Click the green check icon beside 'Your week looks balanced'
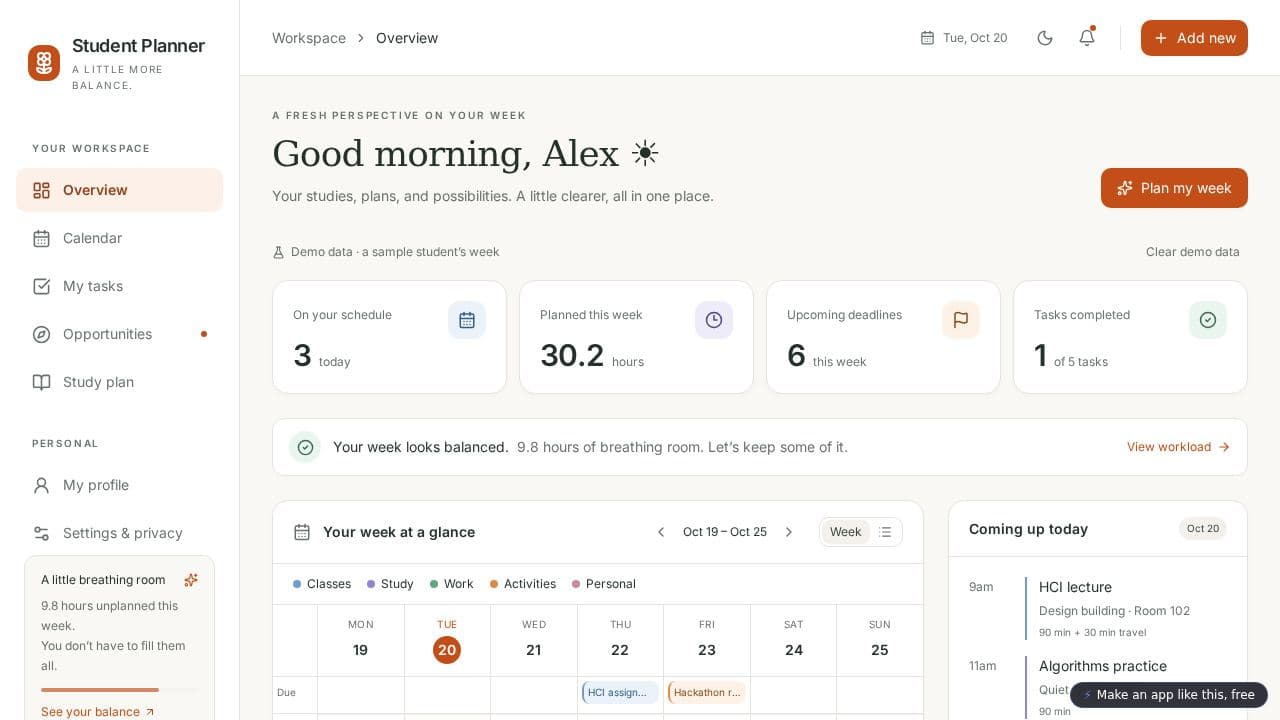Viewport: 1280px width, 720px height. (x=305, y=447)
